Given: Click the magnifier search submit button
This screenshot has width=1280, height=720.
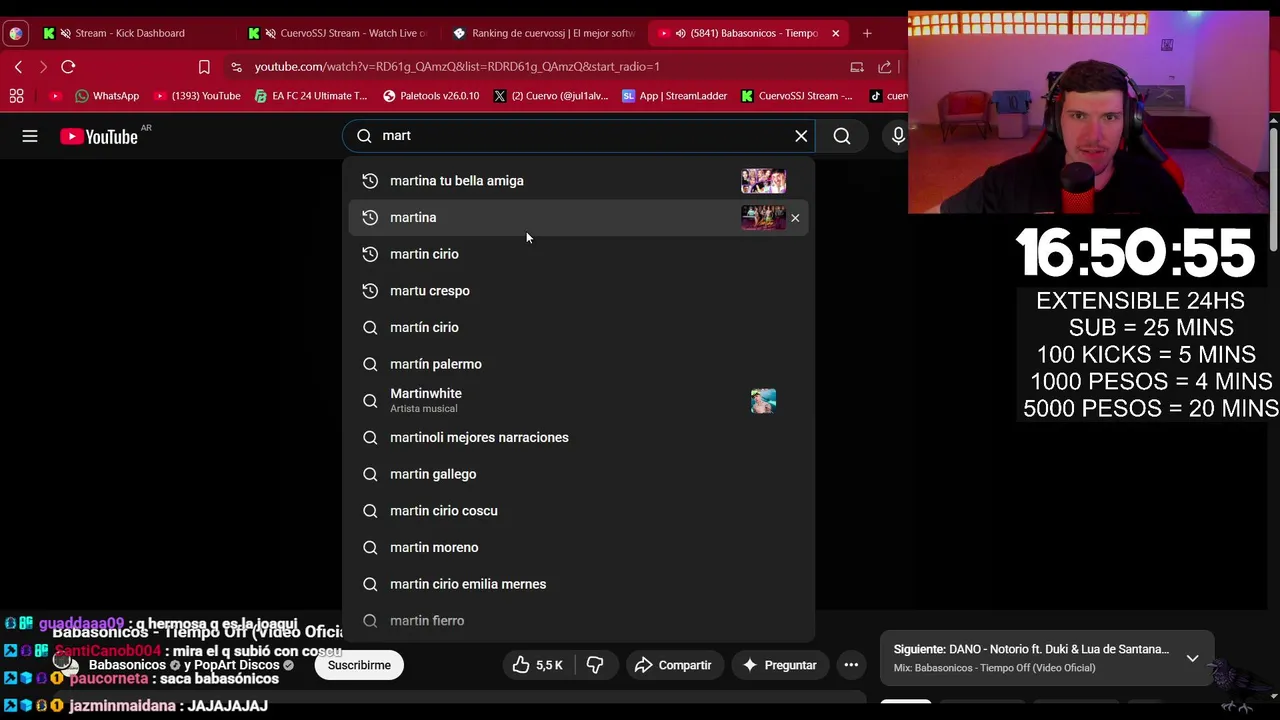Looking at the screenshot, I should click(x=842, y=136).
